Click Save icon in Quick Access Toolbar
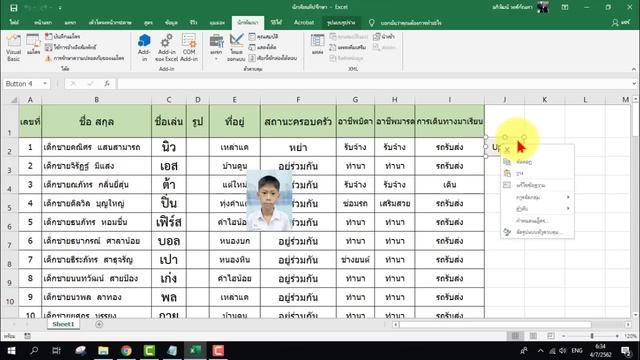640x360 pixels. click(13, 7)
